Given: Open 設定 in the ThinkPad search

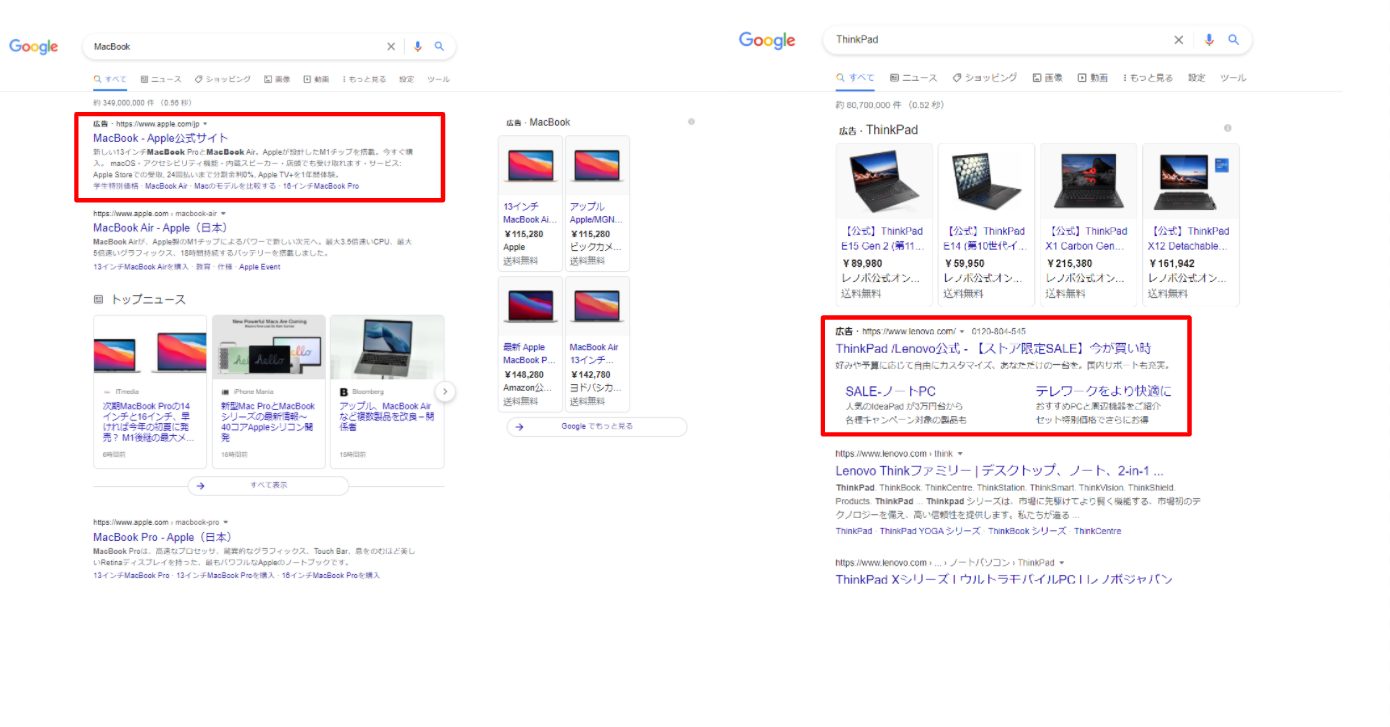Looking at the screenshot, I should (x=1197, y=78).
